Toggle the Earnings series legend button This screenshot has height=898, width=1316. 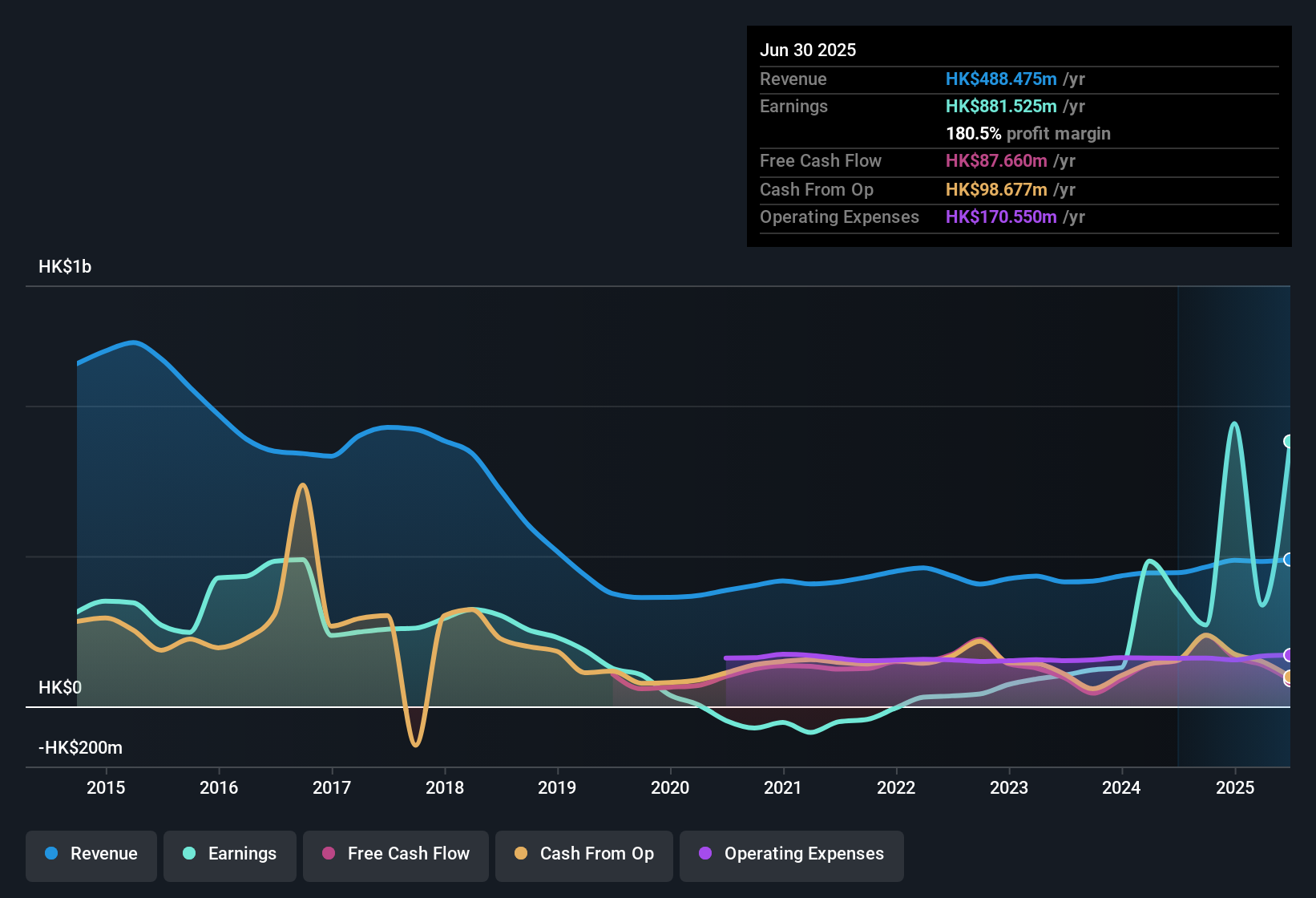point(230,854)
